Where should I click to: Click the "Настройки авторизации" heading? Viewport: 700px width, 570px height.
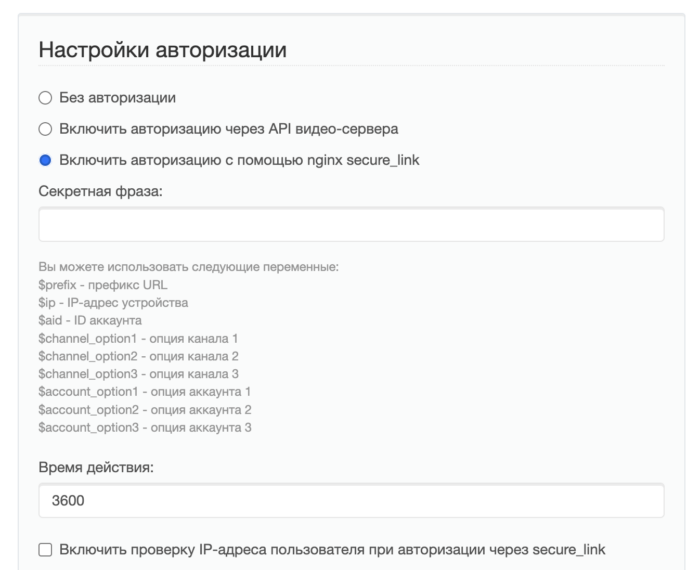point(162,50)
